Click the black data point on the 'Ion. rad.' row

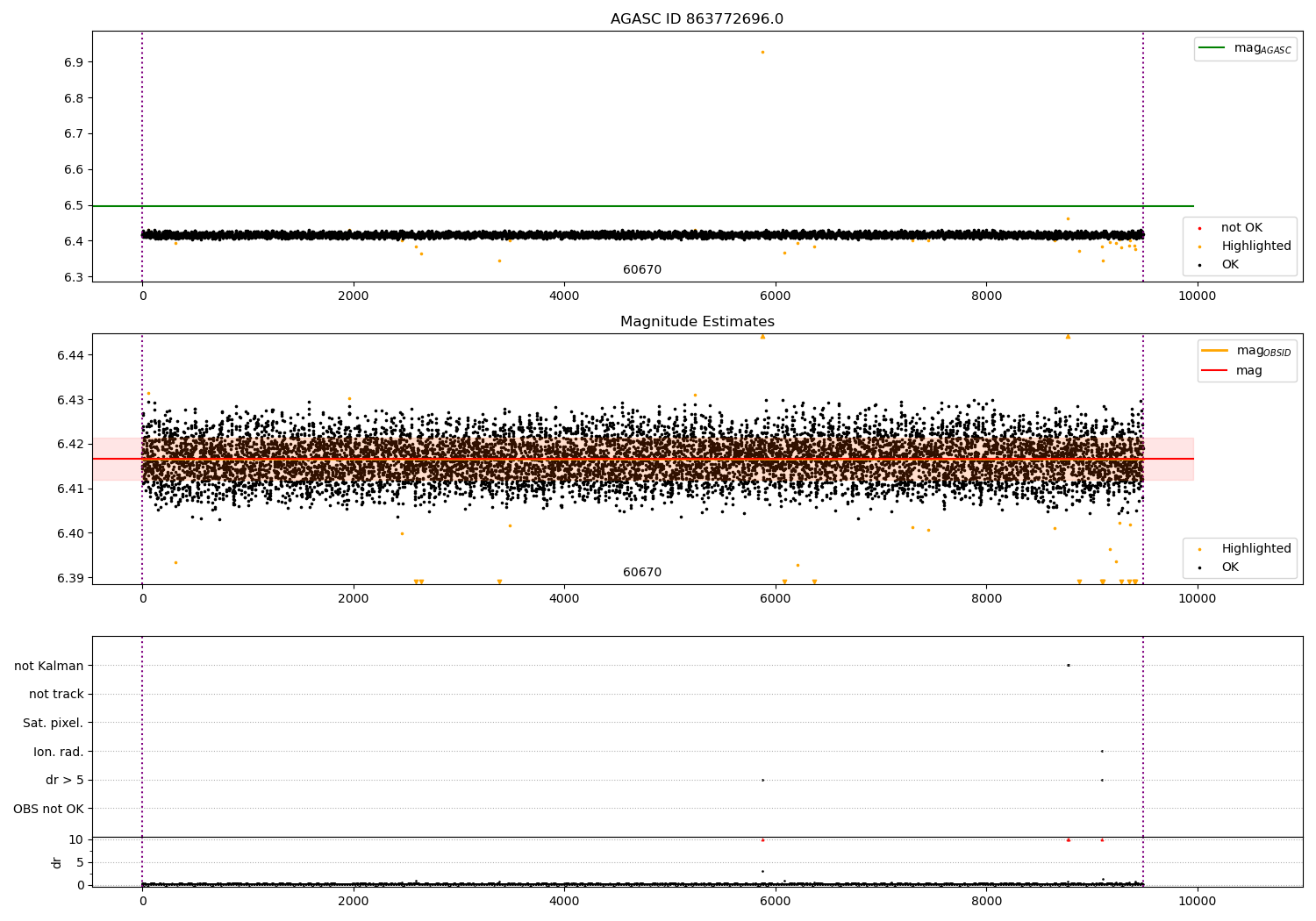(1102, 751)
